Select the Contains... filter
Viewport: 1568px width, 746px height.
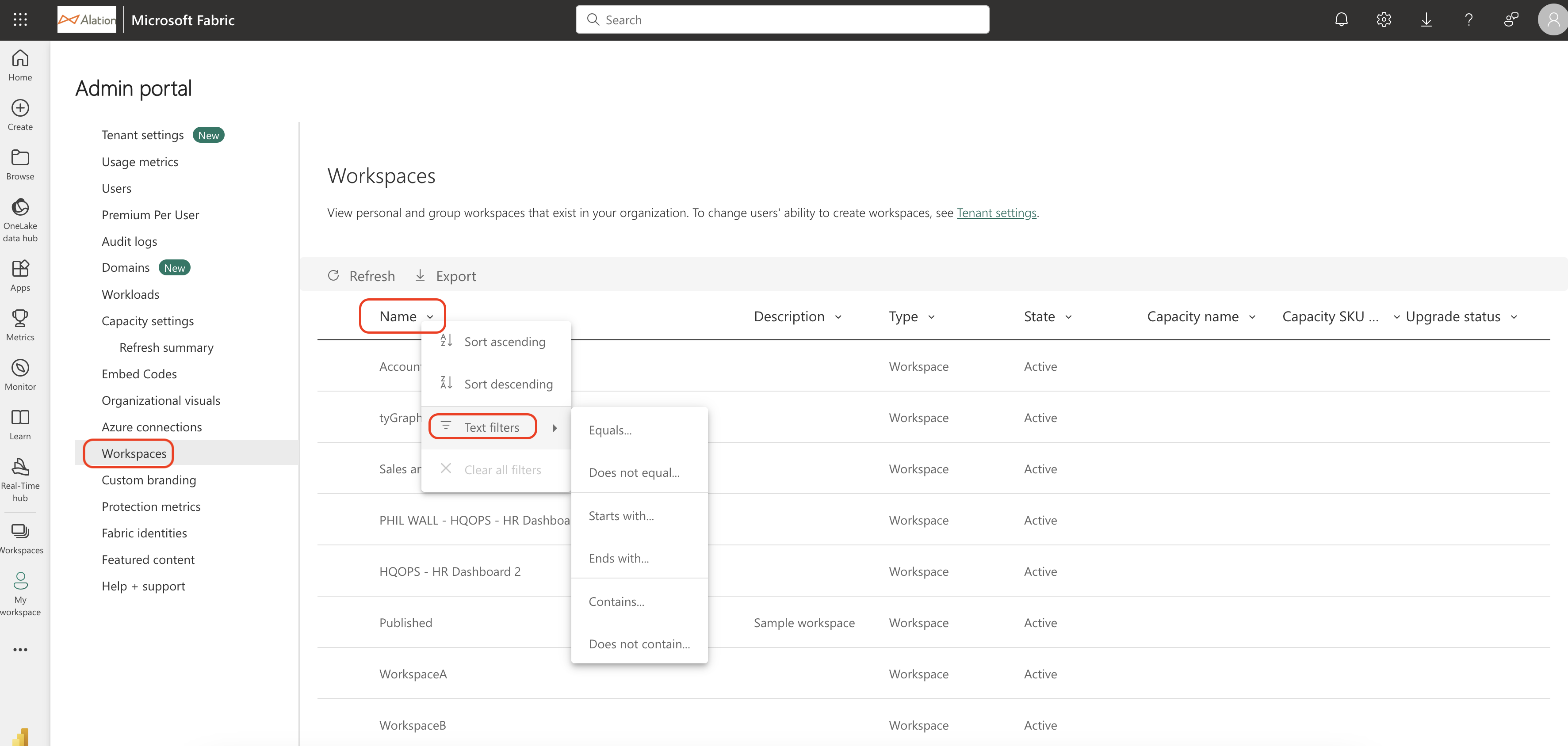pos(639,601)
